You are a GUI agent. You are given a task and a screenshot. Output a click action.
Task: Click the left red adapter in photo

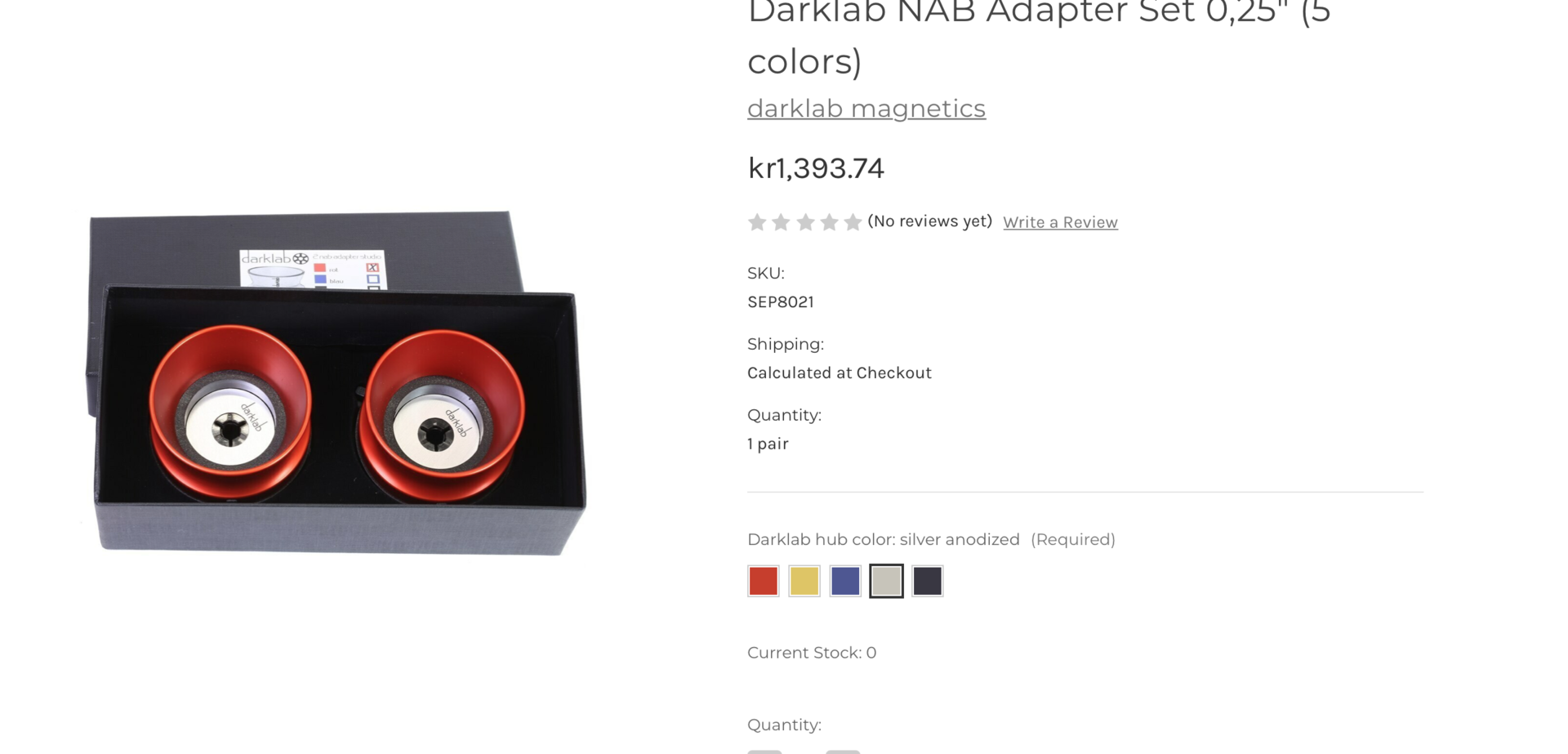click(230, 413)
